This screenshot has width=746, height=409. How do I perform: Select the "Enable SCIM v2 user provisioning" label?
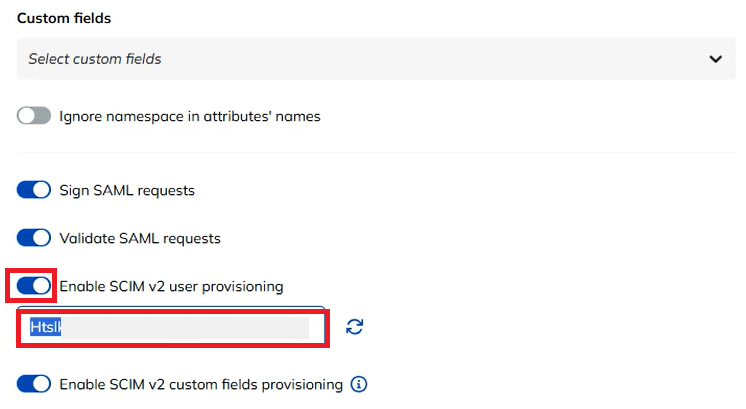171,286
